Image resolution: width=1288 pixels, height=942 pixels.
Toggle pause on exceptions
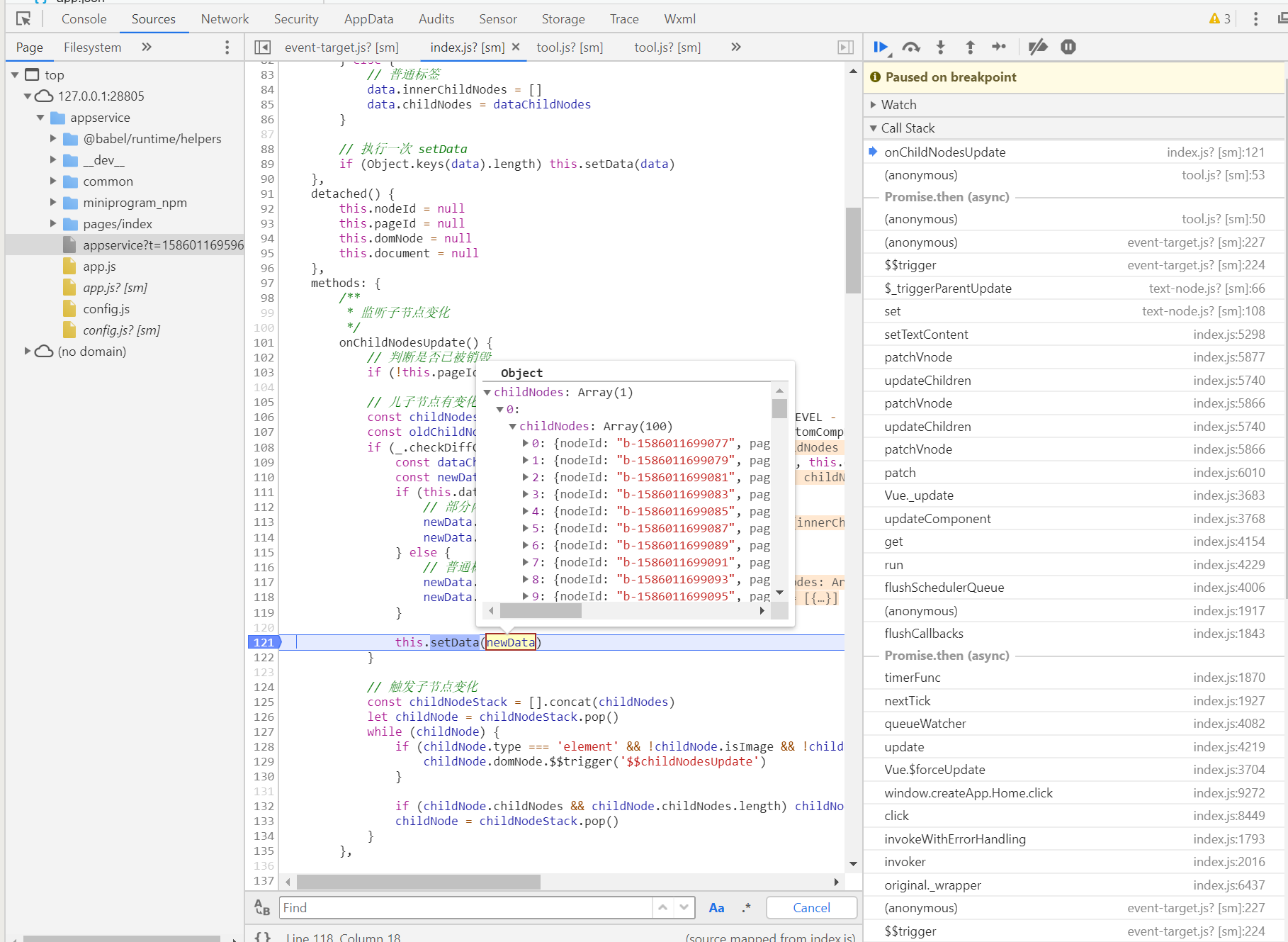(x=1068, y=47)
